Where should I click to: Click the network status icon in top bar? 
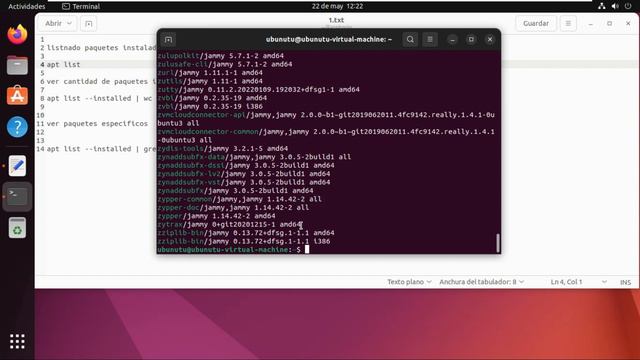click(x=602, y=6)
